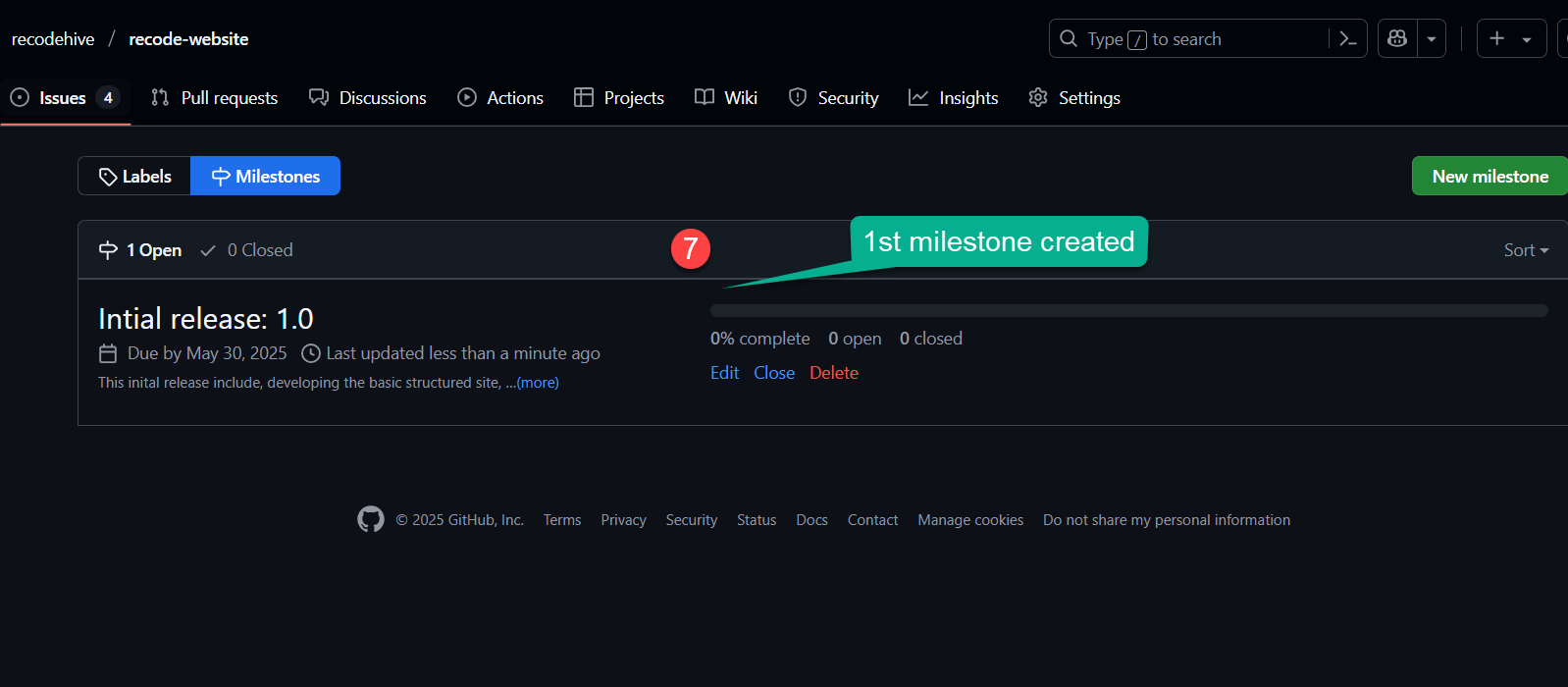Close the Intial release milestone

(x=774, y=373)
